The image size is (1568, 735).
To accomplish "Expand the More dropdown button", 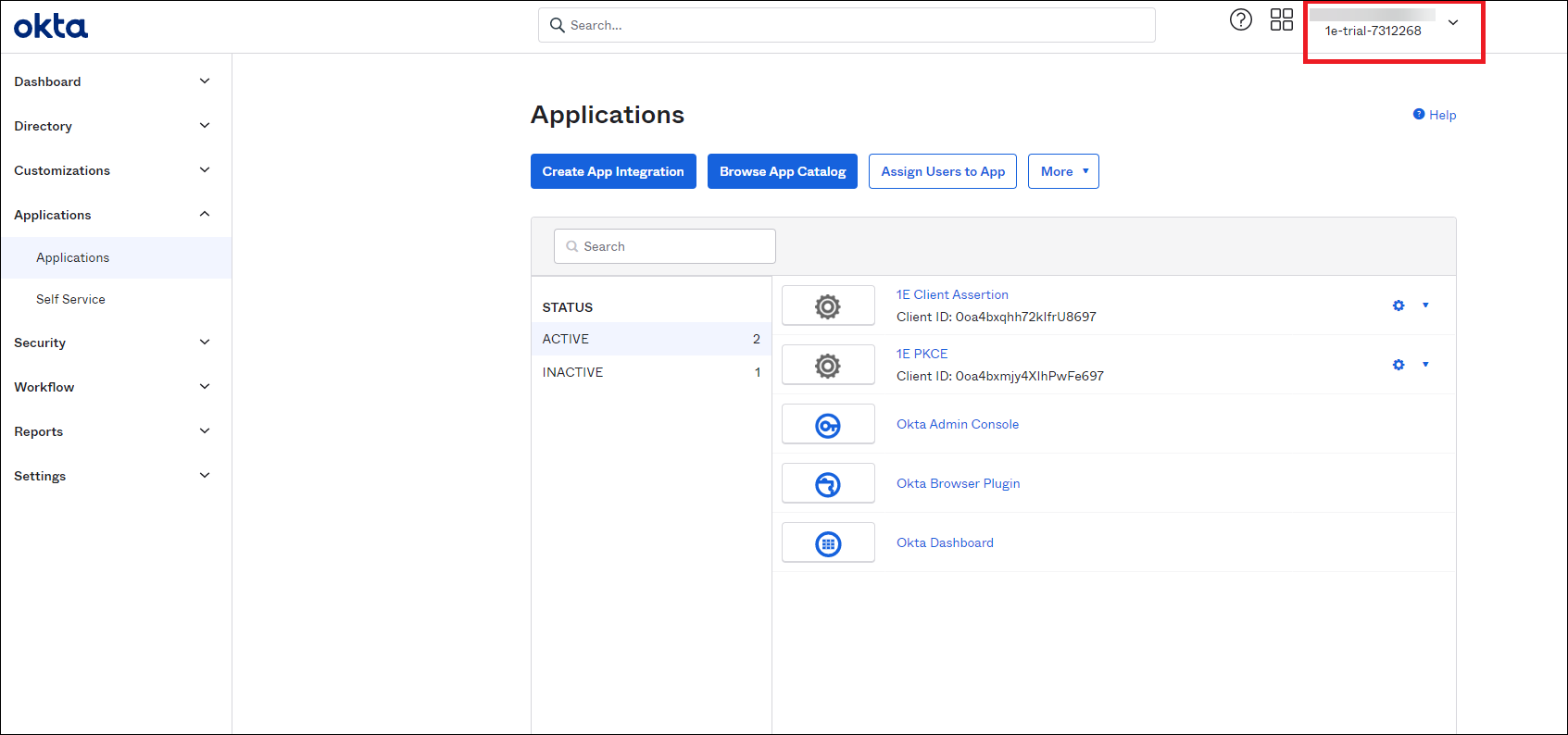I will click(x=1063, y=171).
